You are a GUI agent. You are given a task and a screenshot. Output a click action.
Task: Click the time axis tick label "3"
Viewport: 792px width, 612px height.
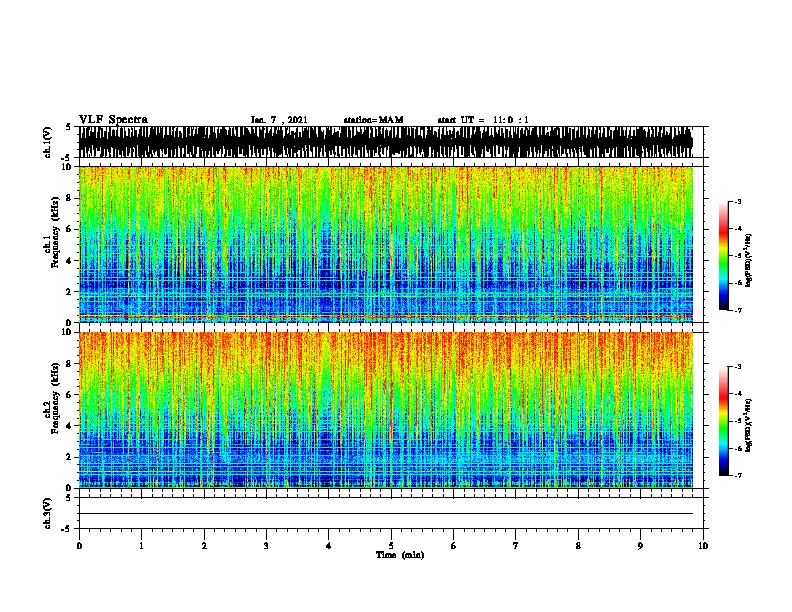click(266, 546)
